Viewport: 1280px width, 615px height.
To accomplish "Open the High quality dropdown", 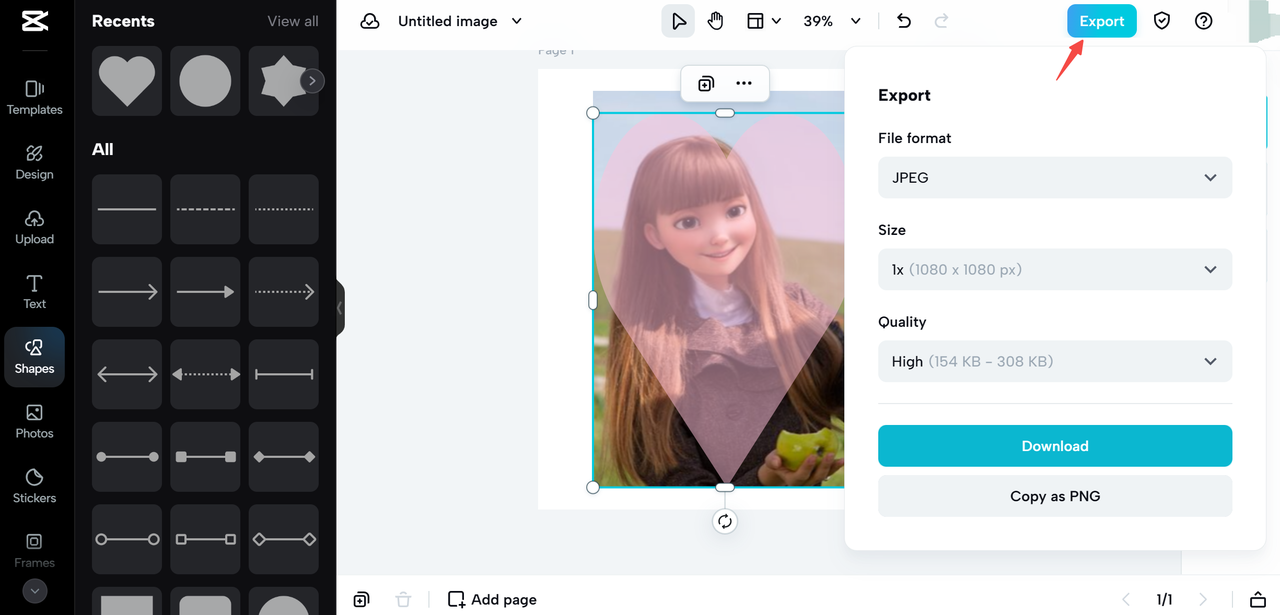I will pyautogui.click(x=1055, y=362).
